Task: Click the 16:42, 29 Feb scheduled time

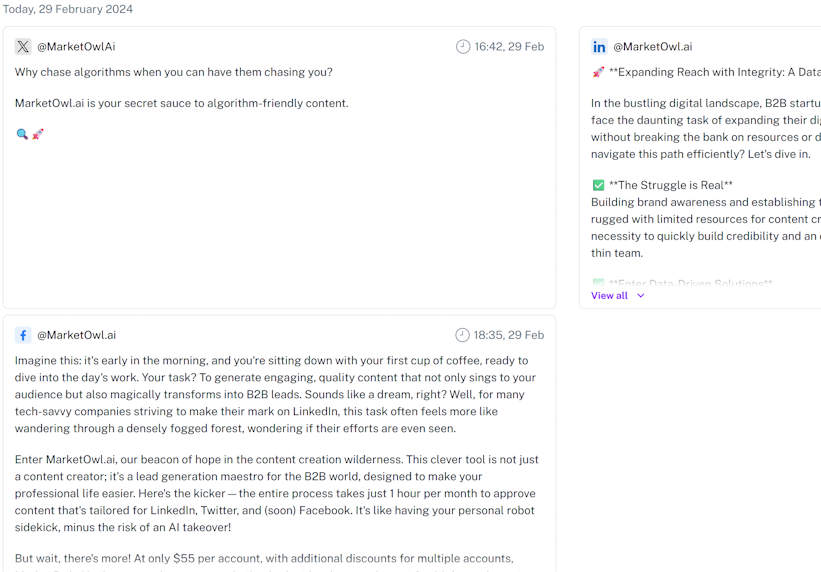Action: coord(509,47)
